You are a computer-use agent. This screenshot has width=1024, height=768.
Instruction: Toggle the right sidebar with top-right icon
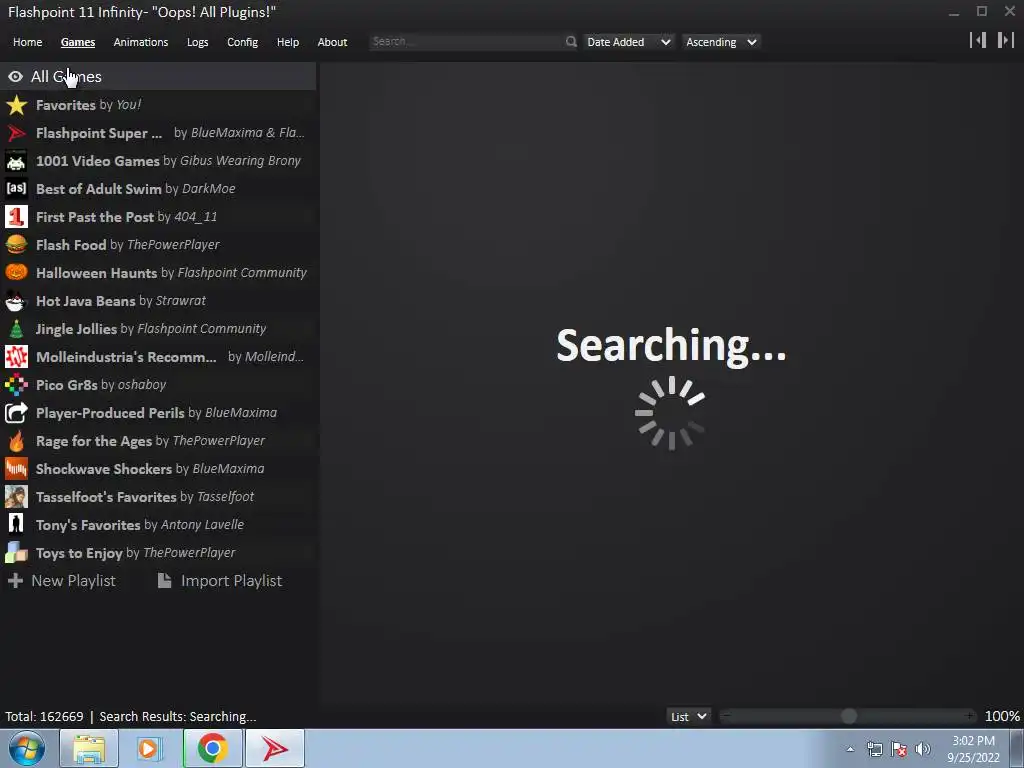click(x=1006, y=40)
